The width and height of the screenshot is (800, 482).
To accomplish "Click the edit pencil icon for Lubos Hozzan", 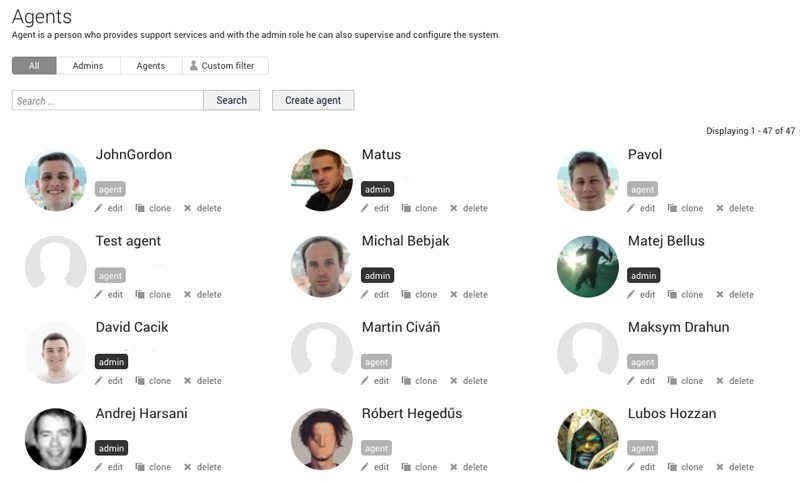I will pos(631,467).
